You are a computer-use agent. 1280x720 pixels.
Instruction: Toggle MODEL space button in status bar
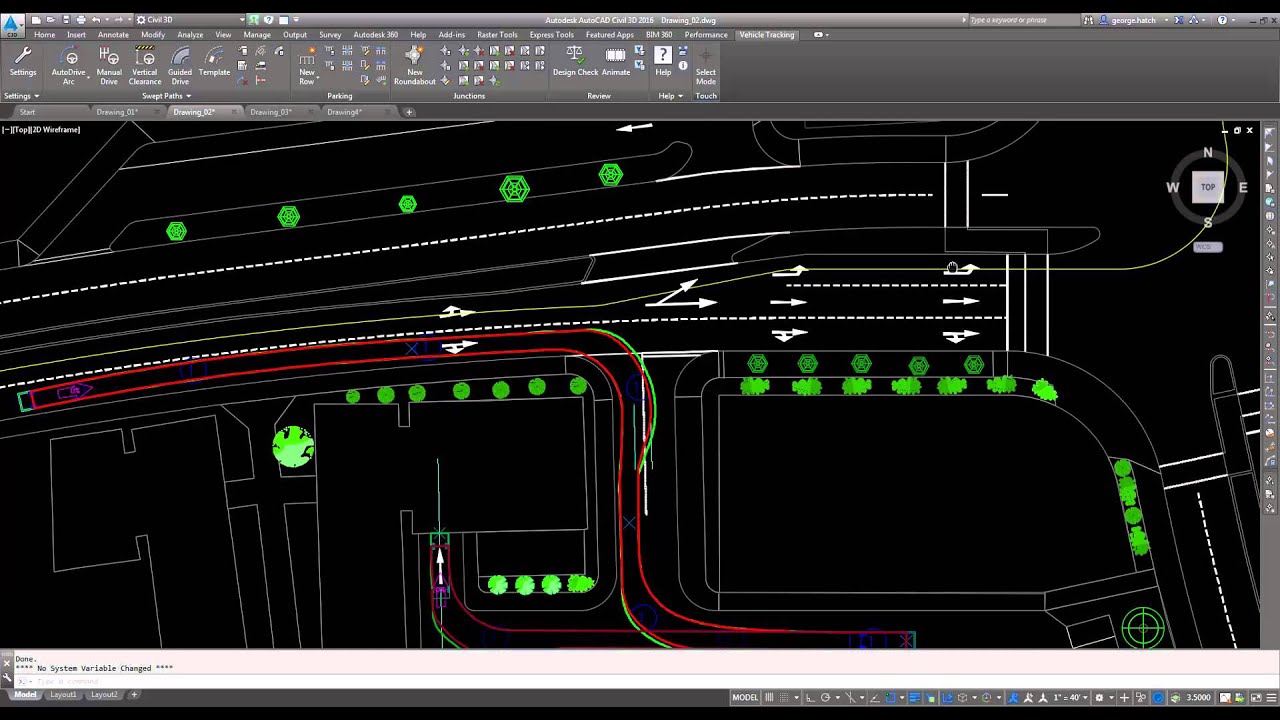pos(745,698)
